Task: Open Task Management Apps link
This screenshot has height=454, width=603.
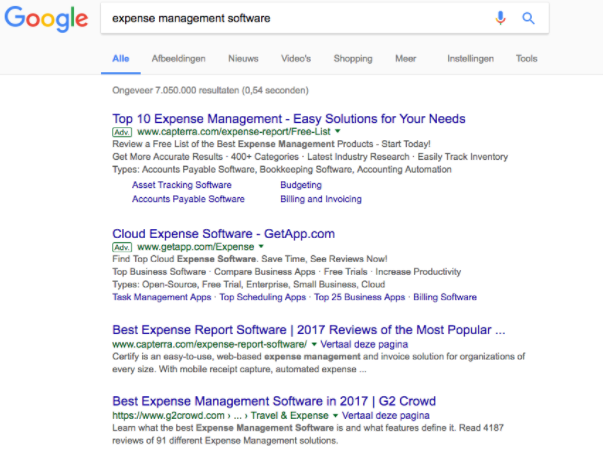Action: click(162, 297)
